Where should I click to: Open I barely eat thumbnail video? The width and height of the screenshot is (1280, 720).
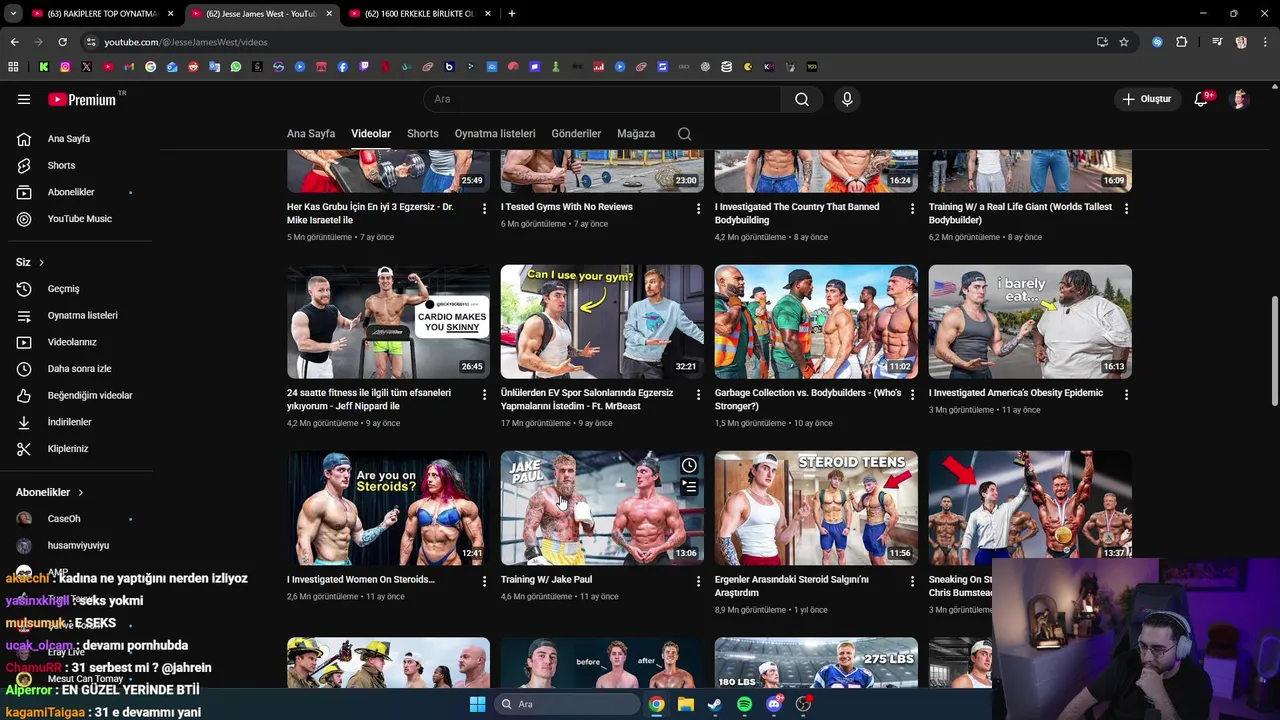pyautogui.click(x=1030, y=322)
